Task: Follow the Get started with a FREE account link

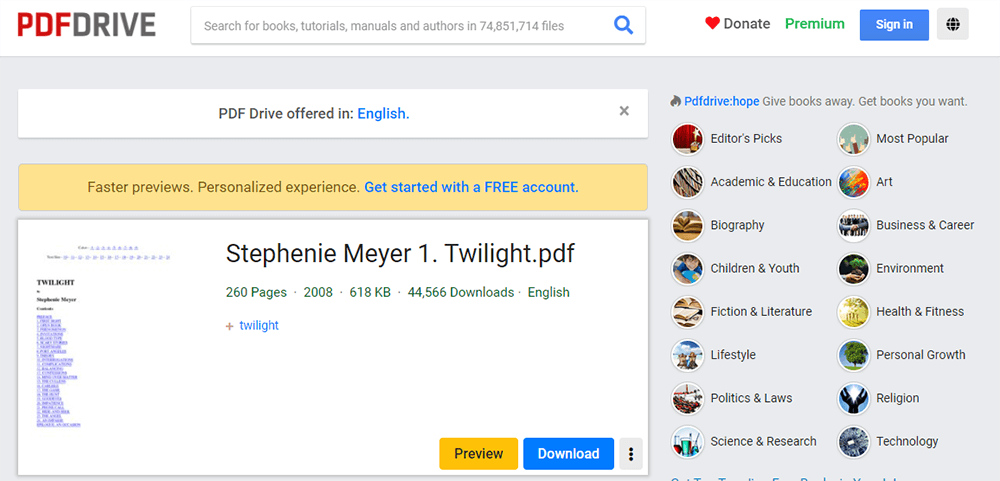Action: click(x=471, y=187)
